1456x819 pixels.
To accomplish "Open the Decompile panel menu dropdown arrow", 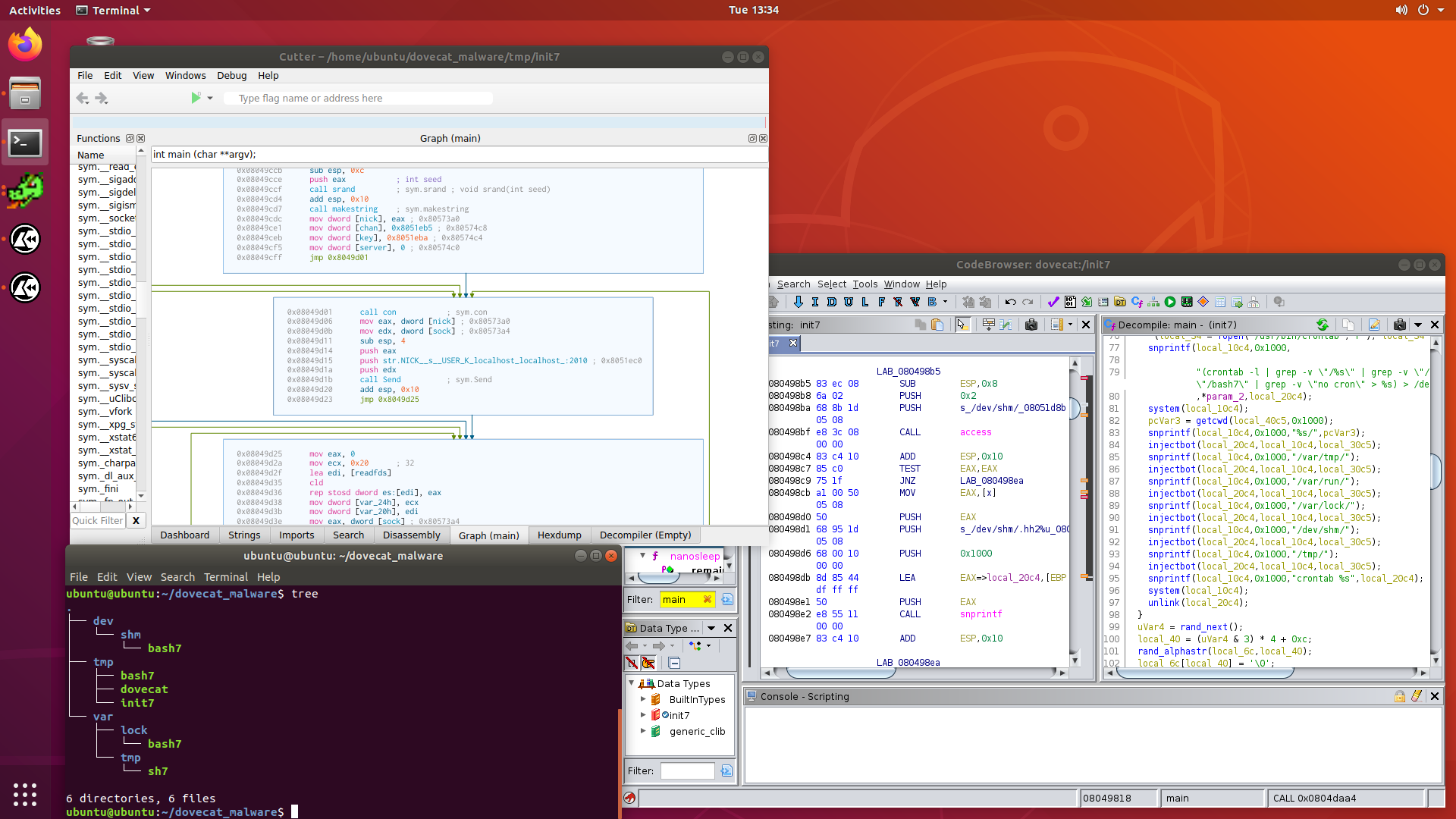I will click(x=1418, y=325).
